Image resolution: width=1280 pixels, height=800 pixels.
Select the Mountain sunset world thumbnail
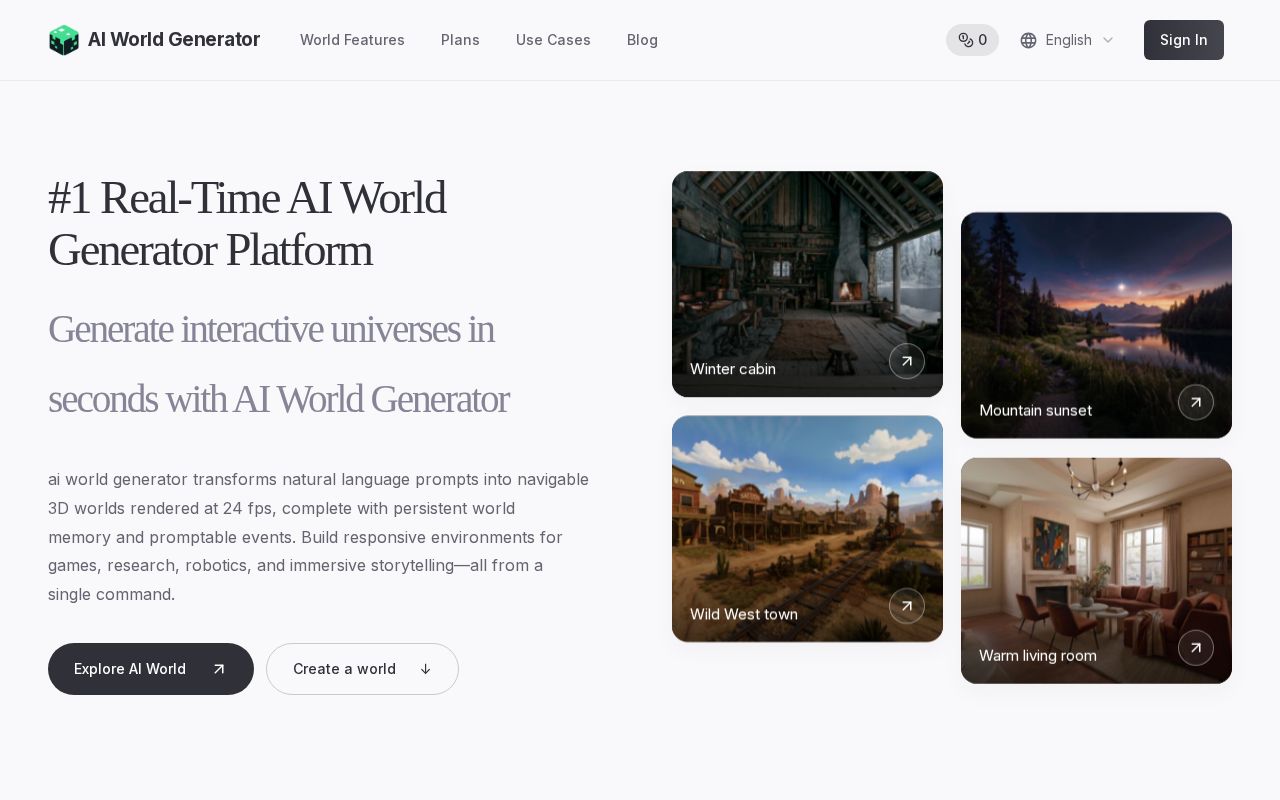point(1096,325)
